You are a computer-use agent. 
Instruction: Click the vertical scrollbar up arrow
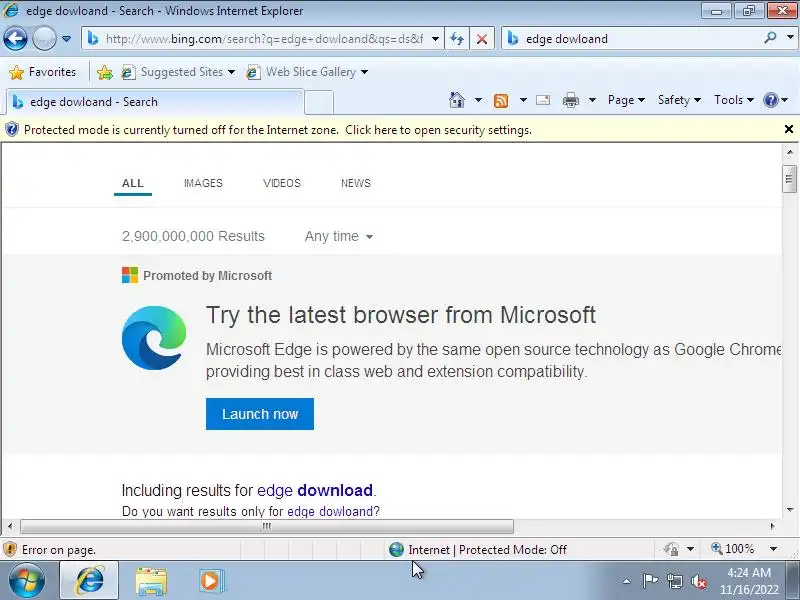[790, 152]
